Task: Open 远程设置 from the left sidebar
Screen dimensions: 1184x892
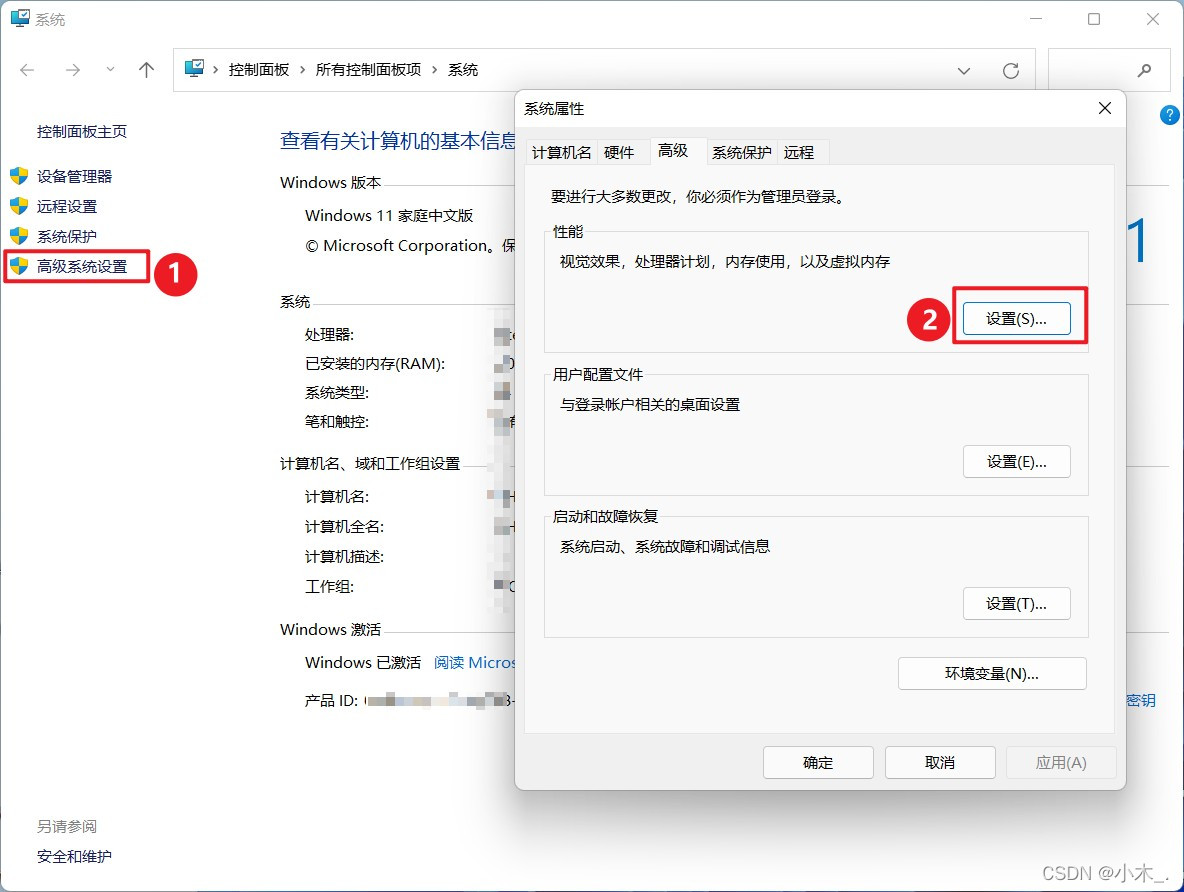Action: point(66,206)
